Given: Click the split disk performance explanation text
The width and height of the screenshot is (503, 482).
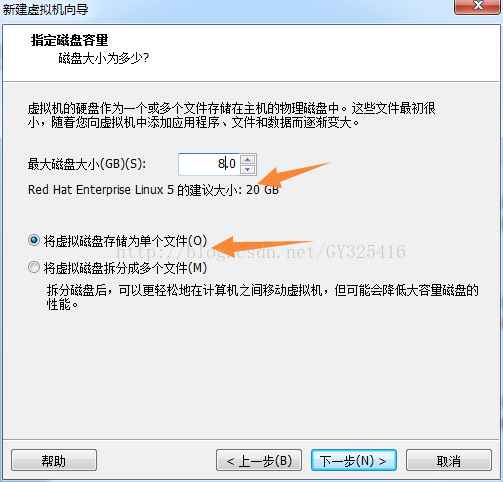Looking at the screenshot, I should (262, 297).
